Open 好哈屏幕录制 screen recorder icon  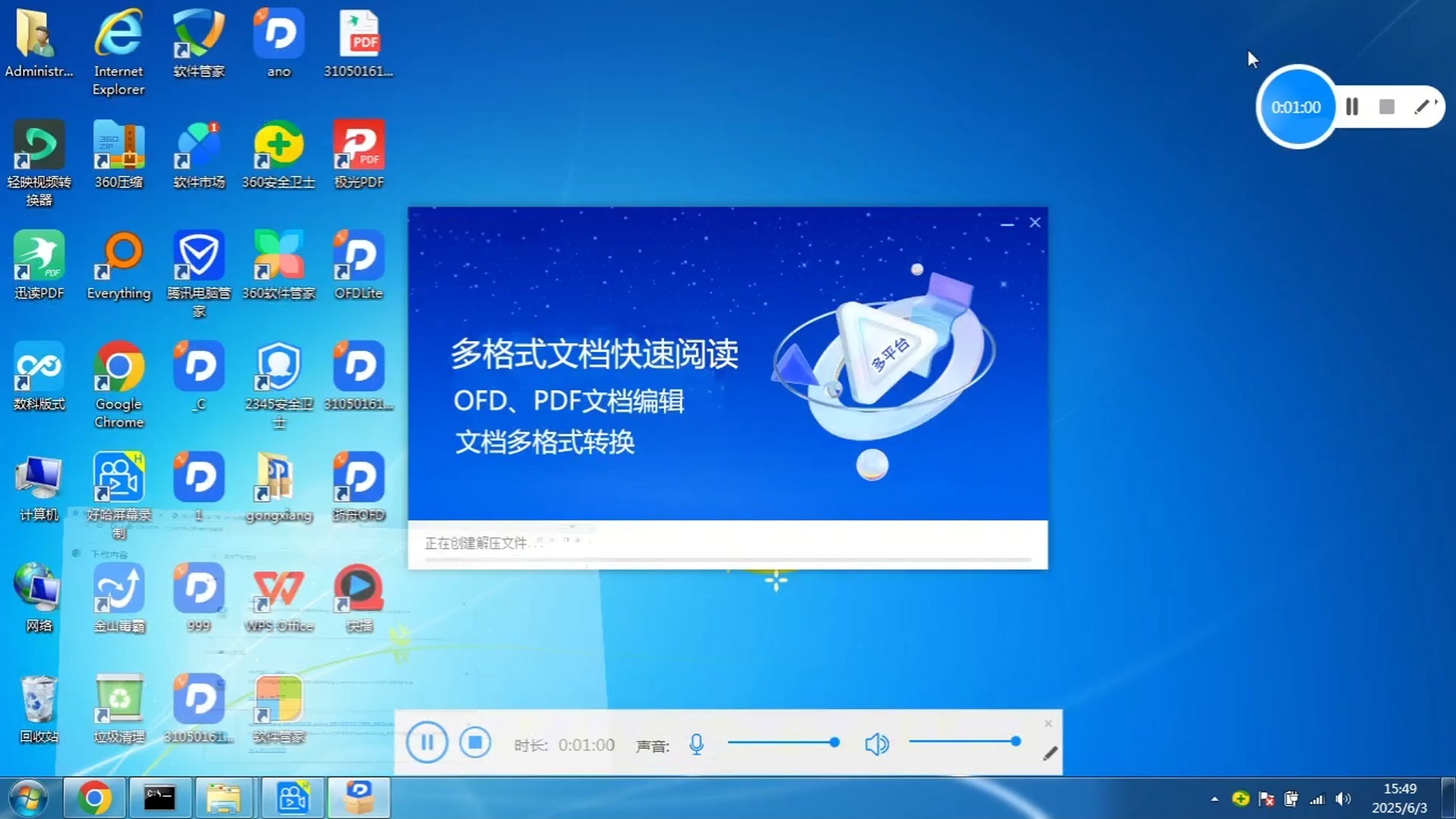118,478
